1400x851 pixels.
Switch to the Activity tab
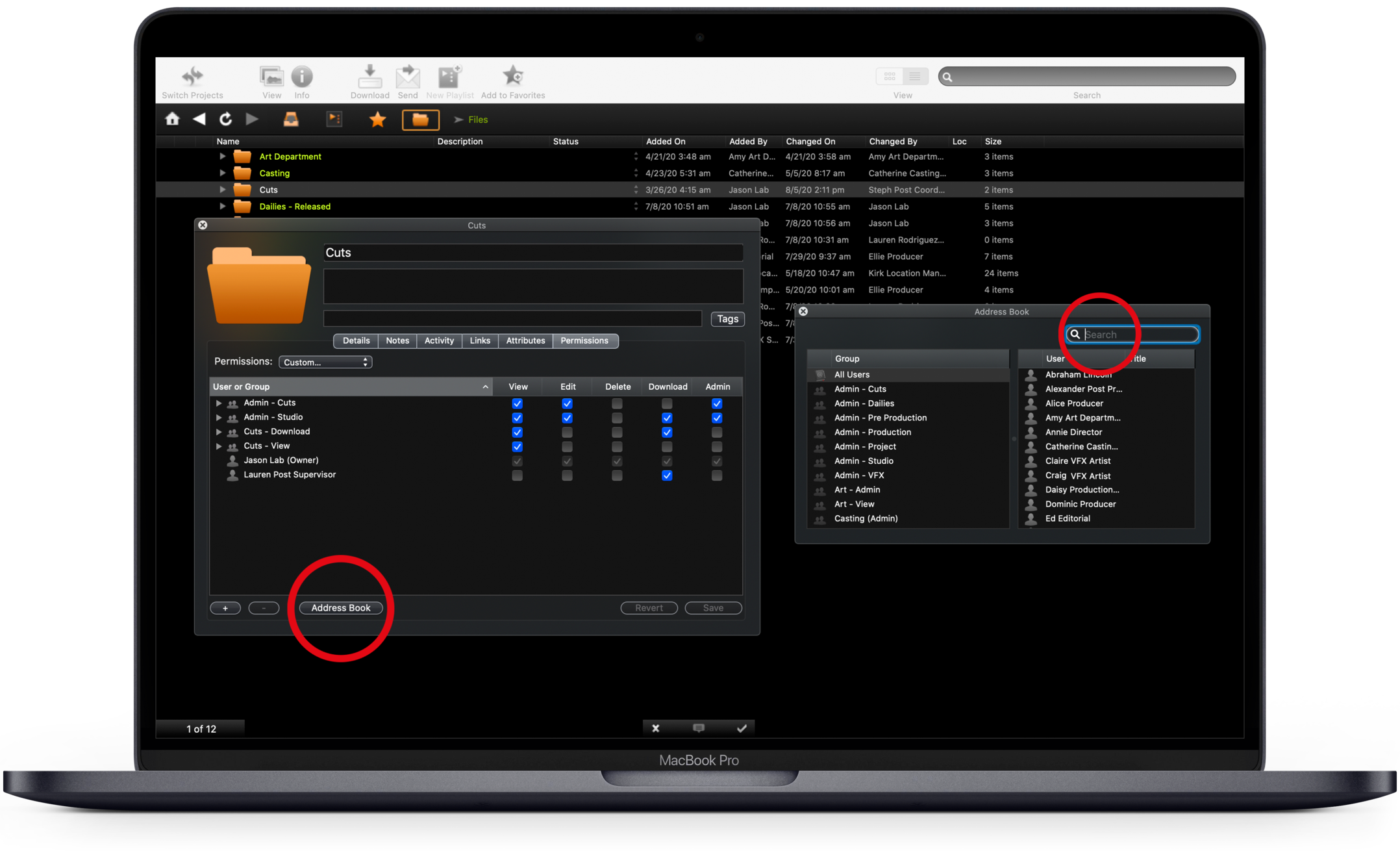[439, 340]
